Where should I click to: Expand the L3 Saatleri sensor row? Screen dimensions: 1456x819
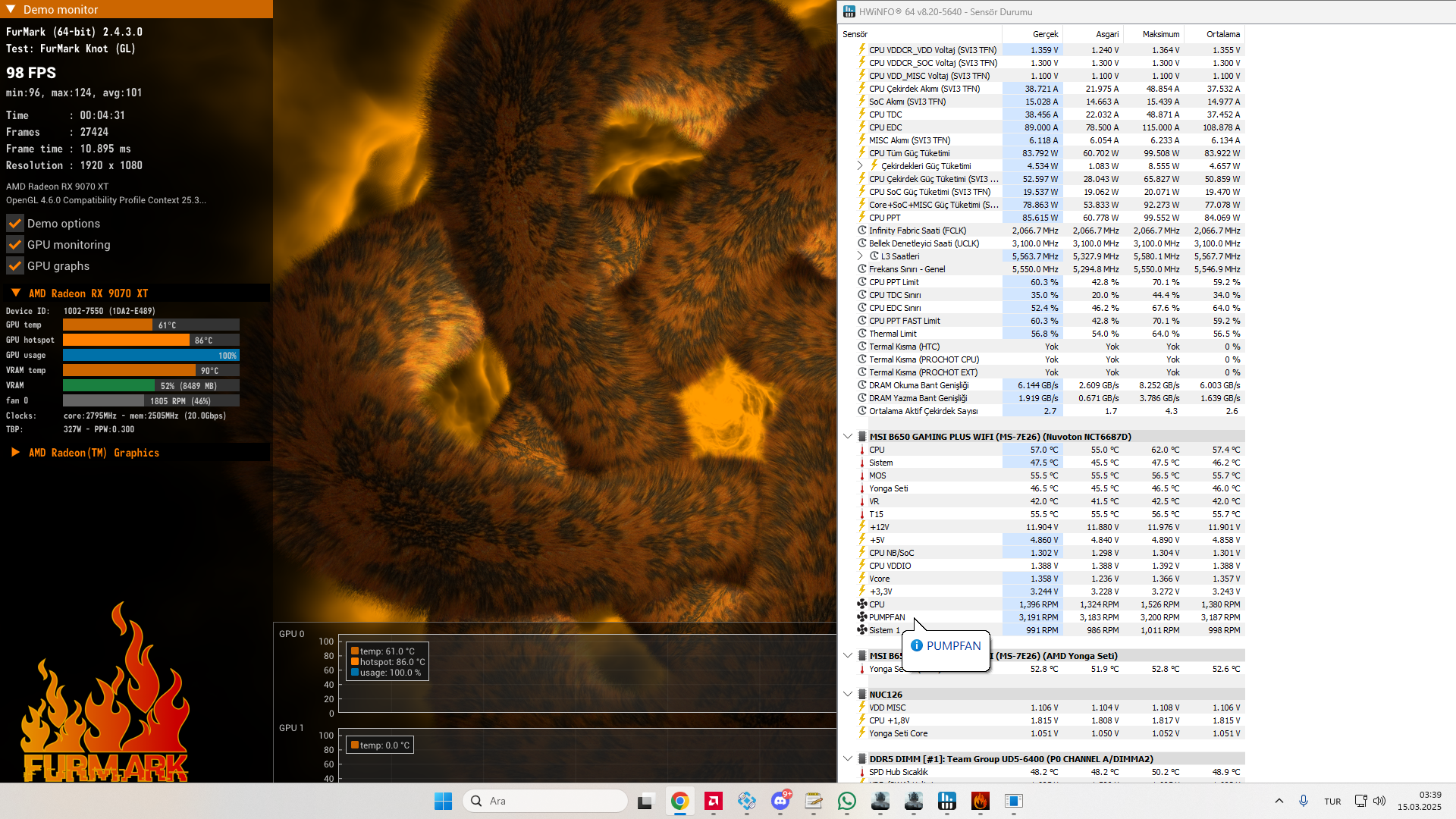pos(860,256)
